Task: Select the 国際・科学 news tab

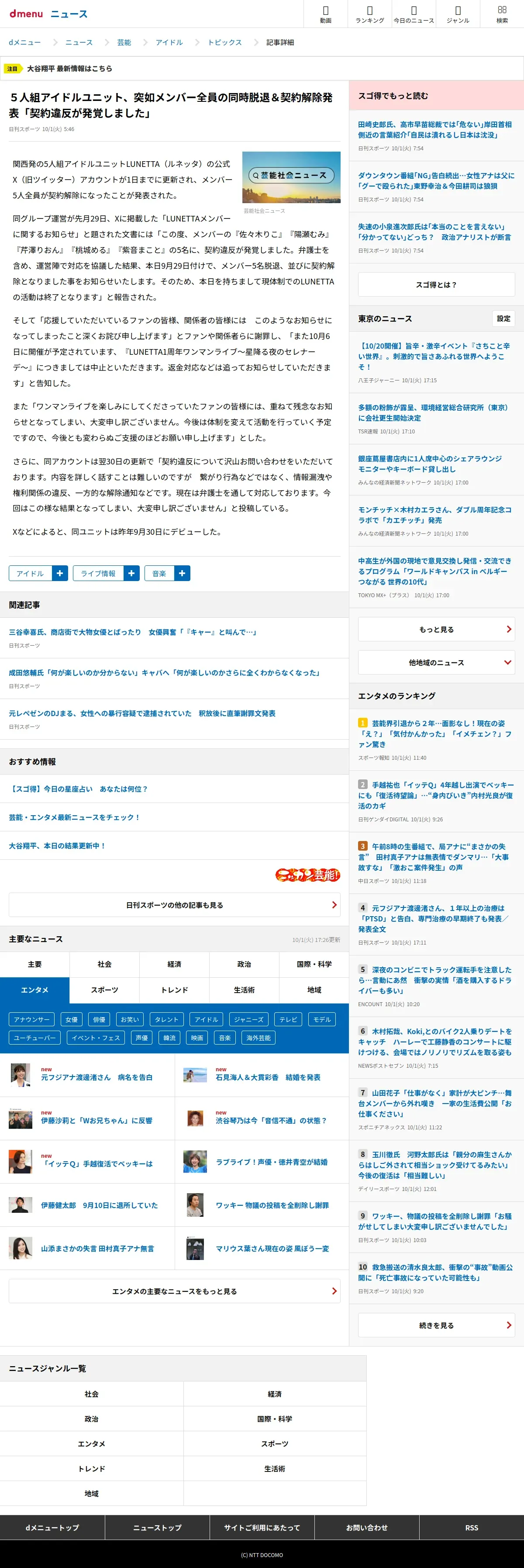Action: (x=314, y=964)
